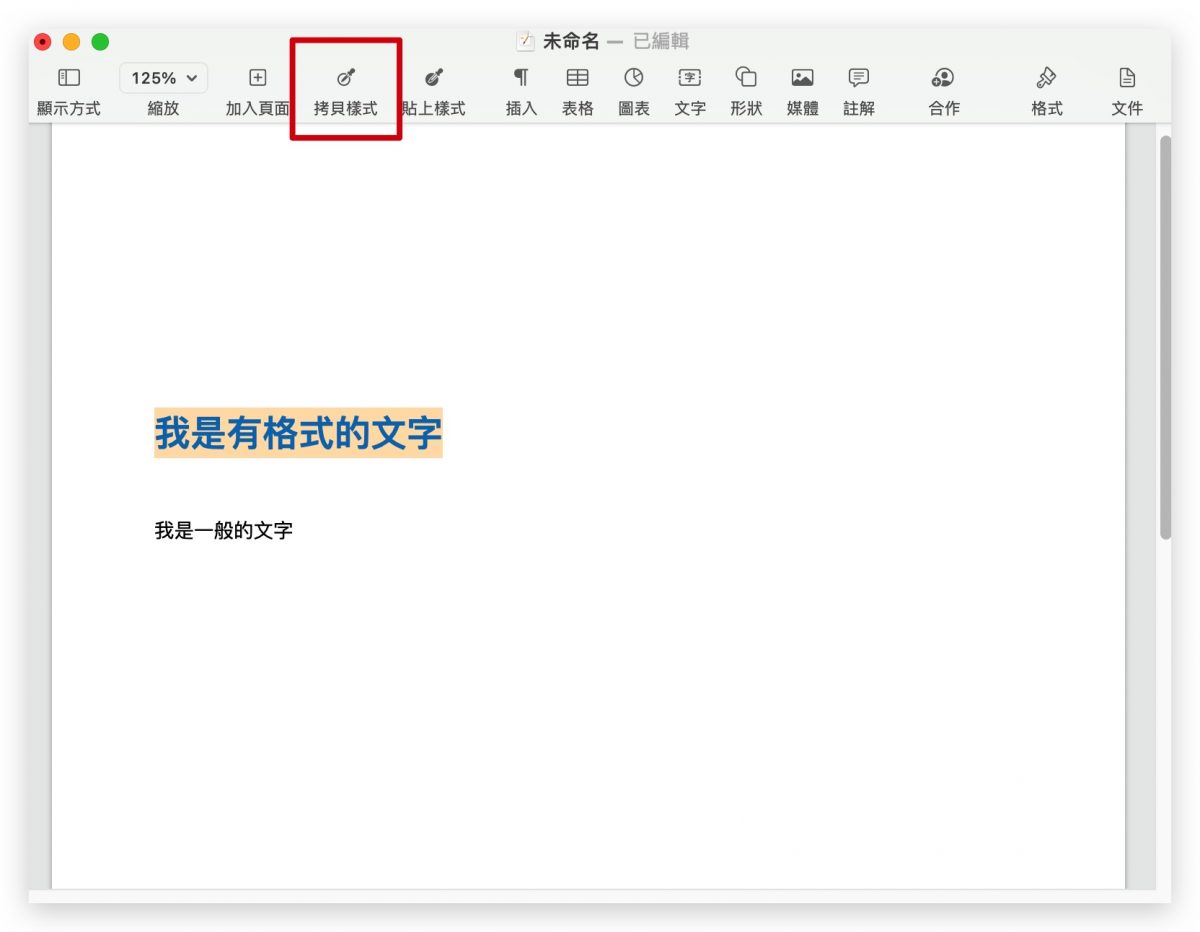Click the plain text 我是一般的文字

point(223,531)
